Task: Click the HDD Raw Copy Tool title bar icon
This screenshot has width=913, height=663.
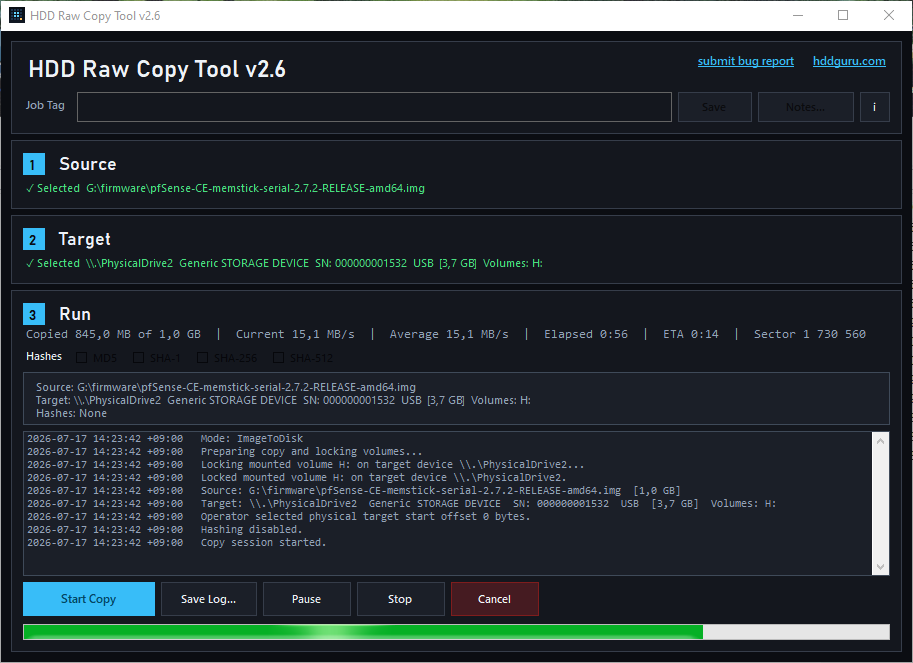Action: pyautogui.click(x=17, y=15)
